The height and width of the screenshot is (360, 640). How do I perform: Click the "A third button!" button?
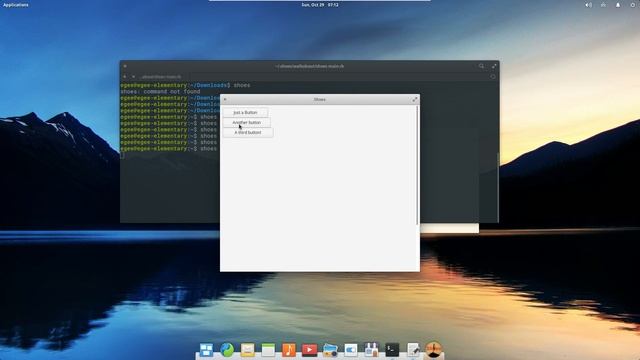click(248, 133)
